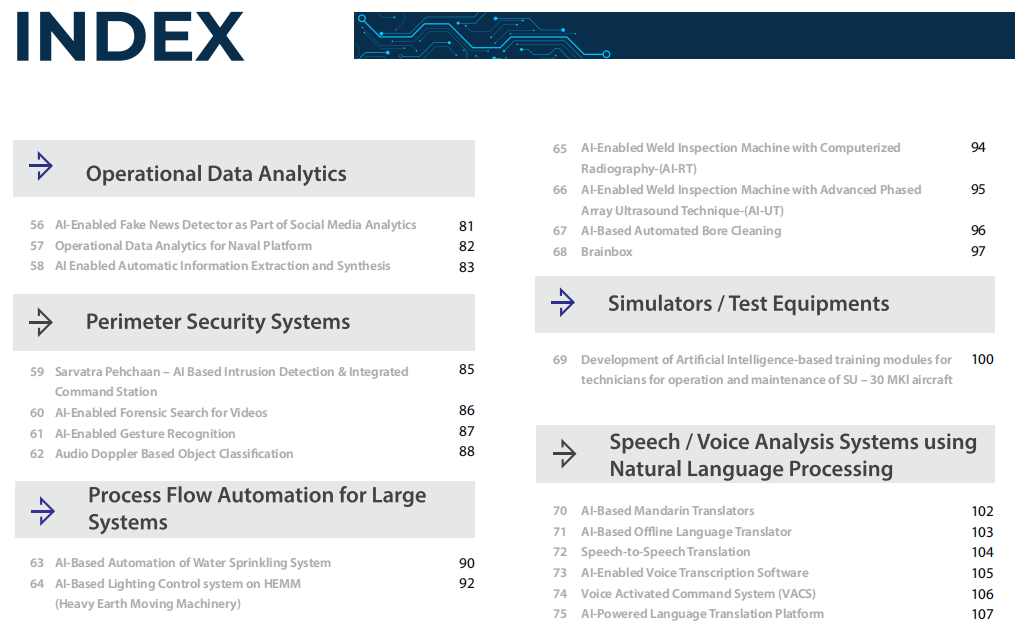Screen dimensions: 1015x630
Task: Select AI-Enabled Fake News Detector entry
Action: [236, 225]
